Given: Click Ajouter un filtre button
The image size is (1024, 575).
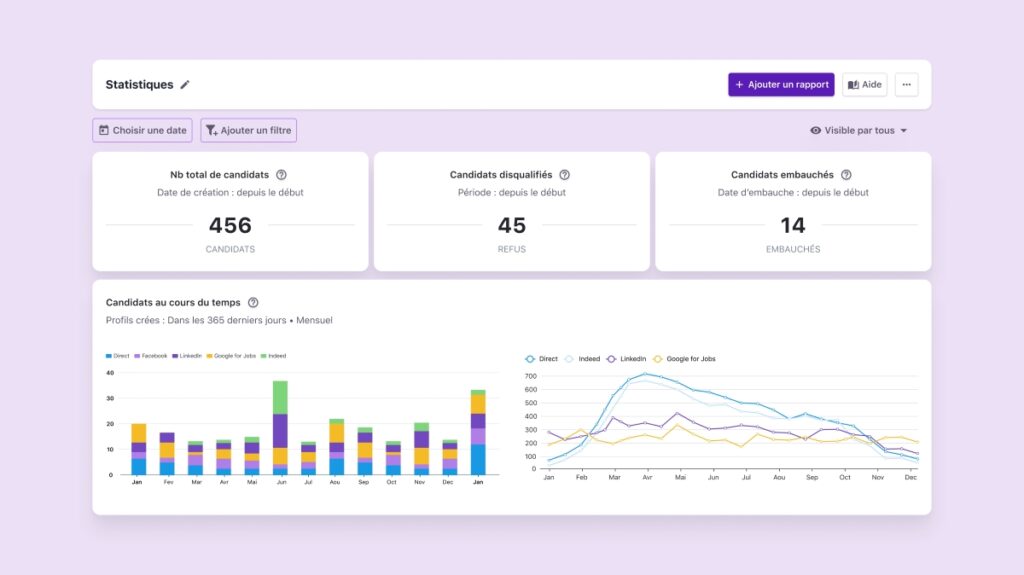Looking at the screenshot, I should [248, 130].
